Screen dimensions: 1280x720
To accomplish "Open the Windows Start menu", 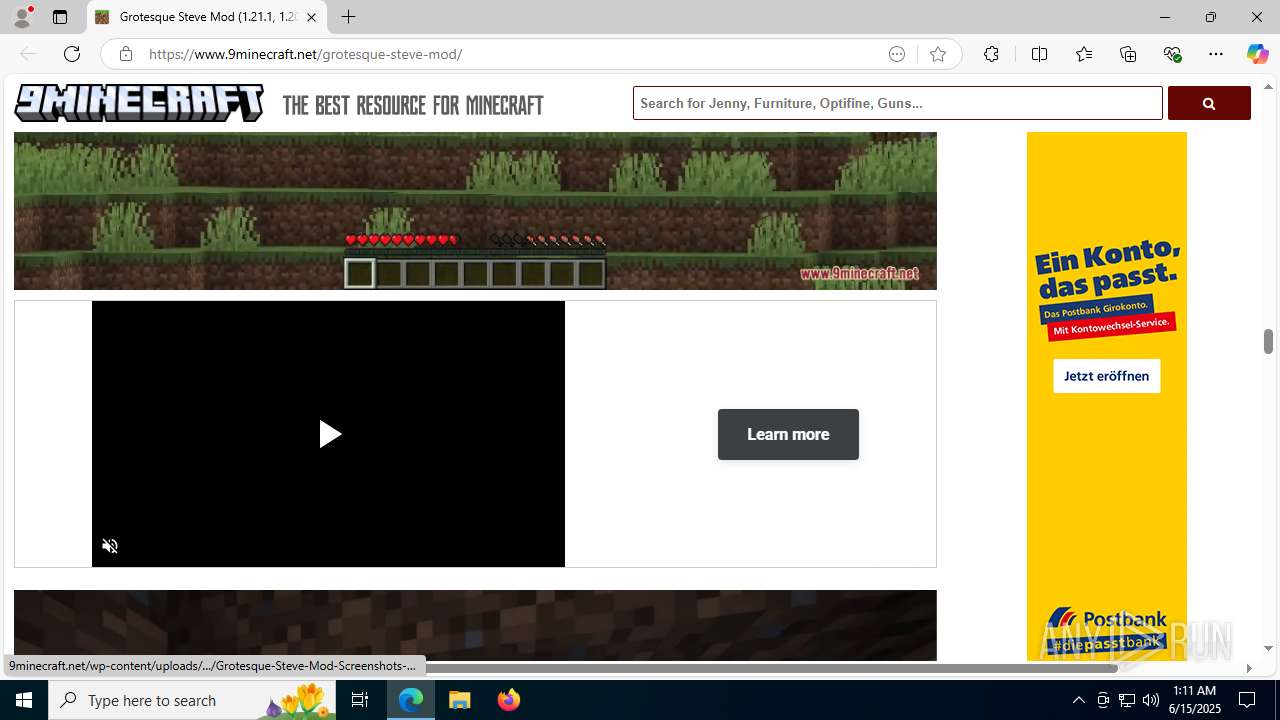I will 24,700.
